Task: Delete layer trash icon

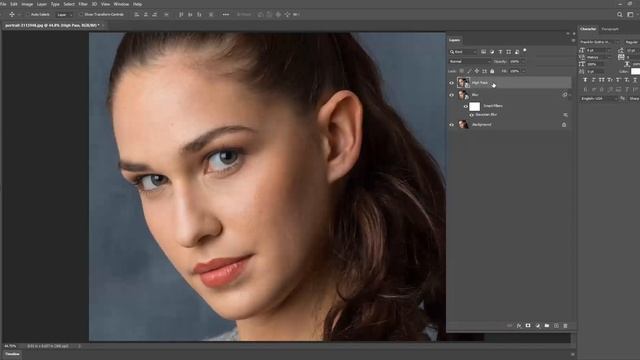Action: click(x=566, y=326)
